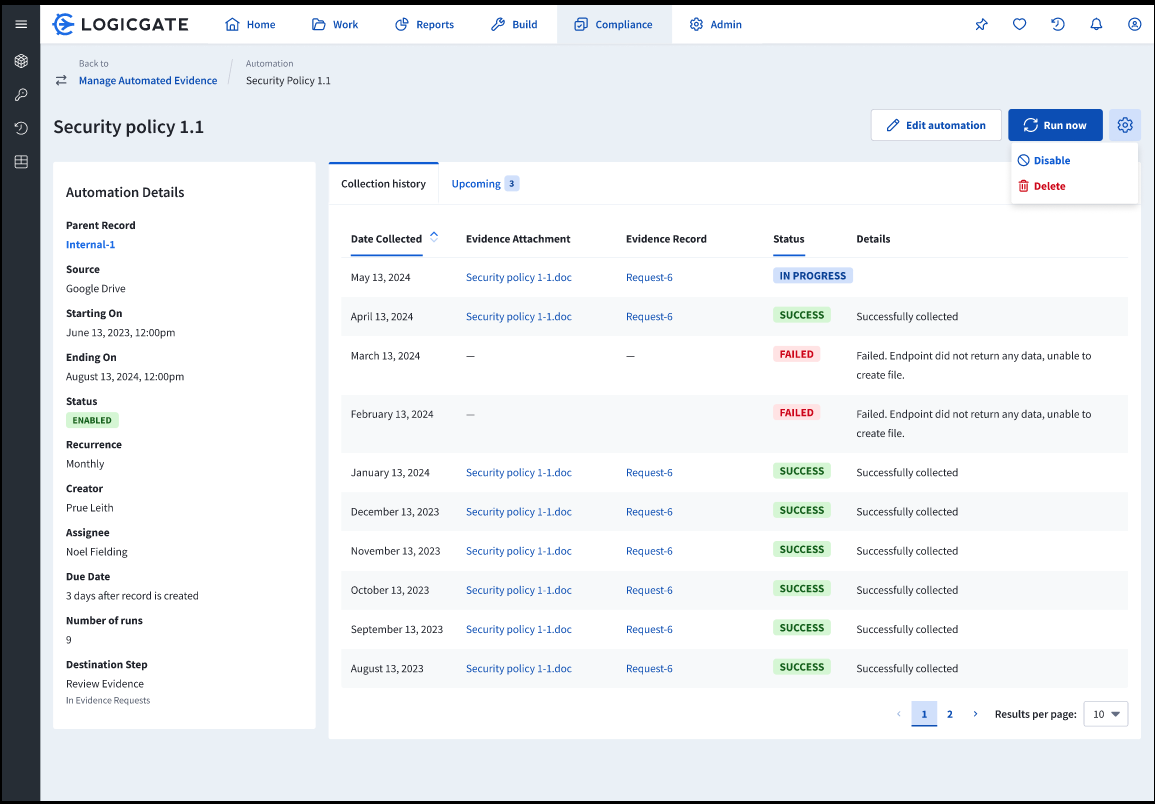Open the Compliance menu
The width and height of the screenshot is (1155, 804).
click(614, 24)
